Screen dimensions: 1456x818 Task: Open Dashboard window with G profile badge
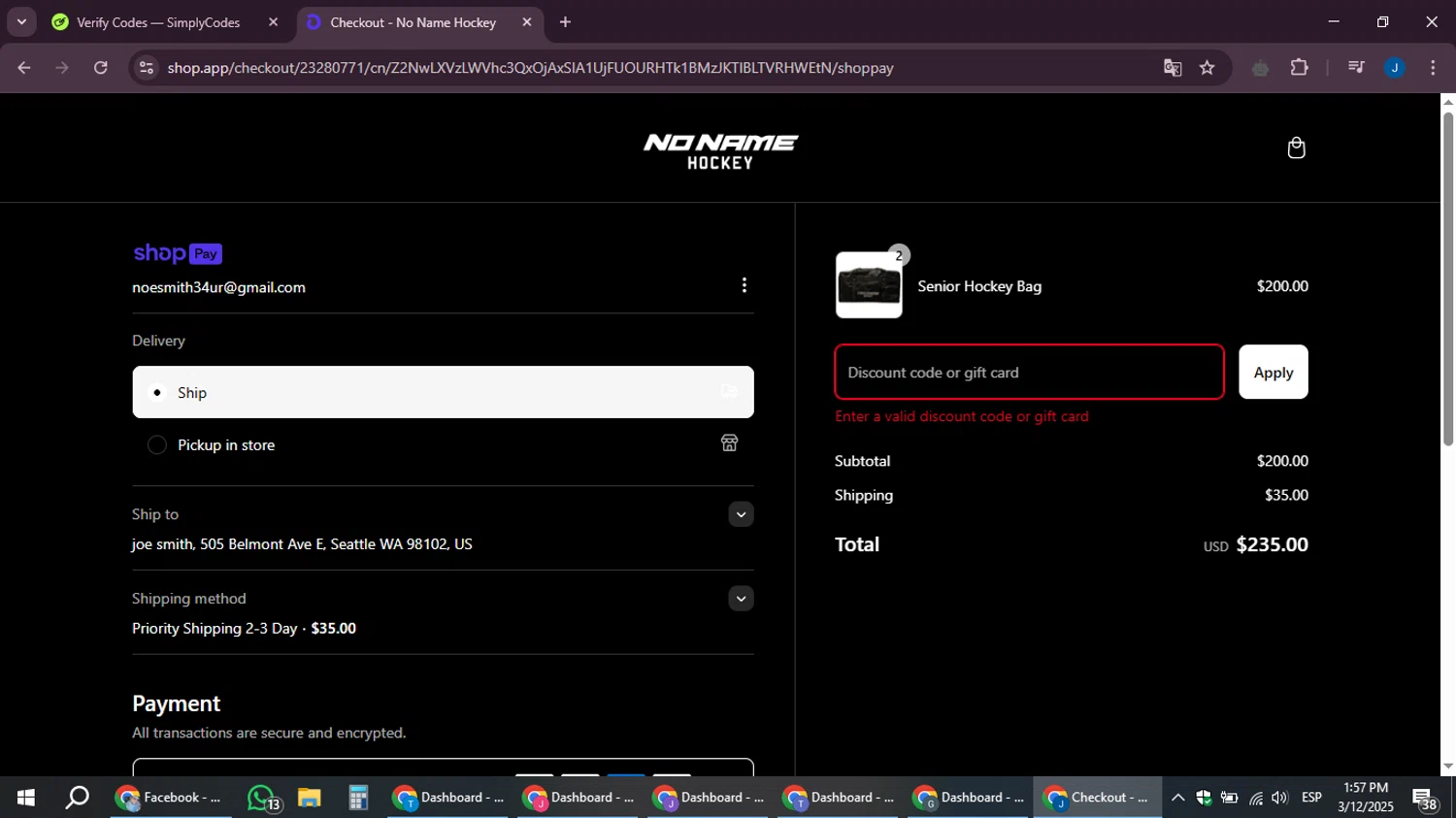coord(969,798)
